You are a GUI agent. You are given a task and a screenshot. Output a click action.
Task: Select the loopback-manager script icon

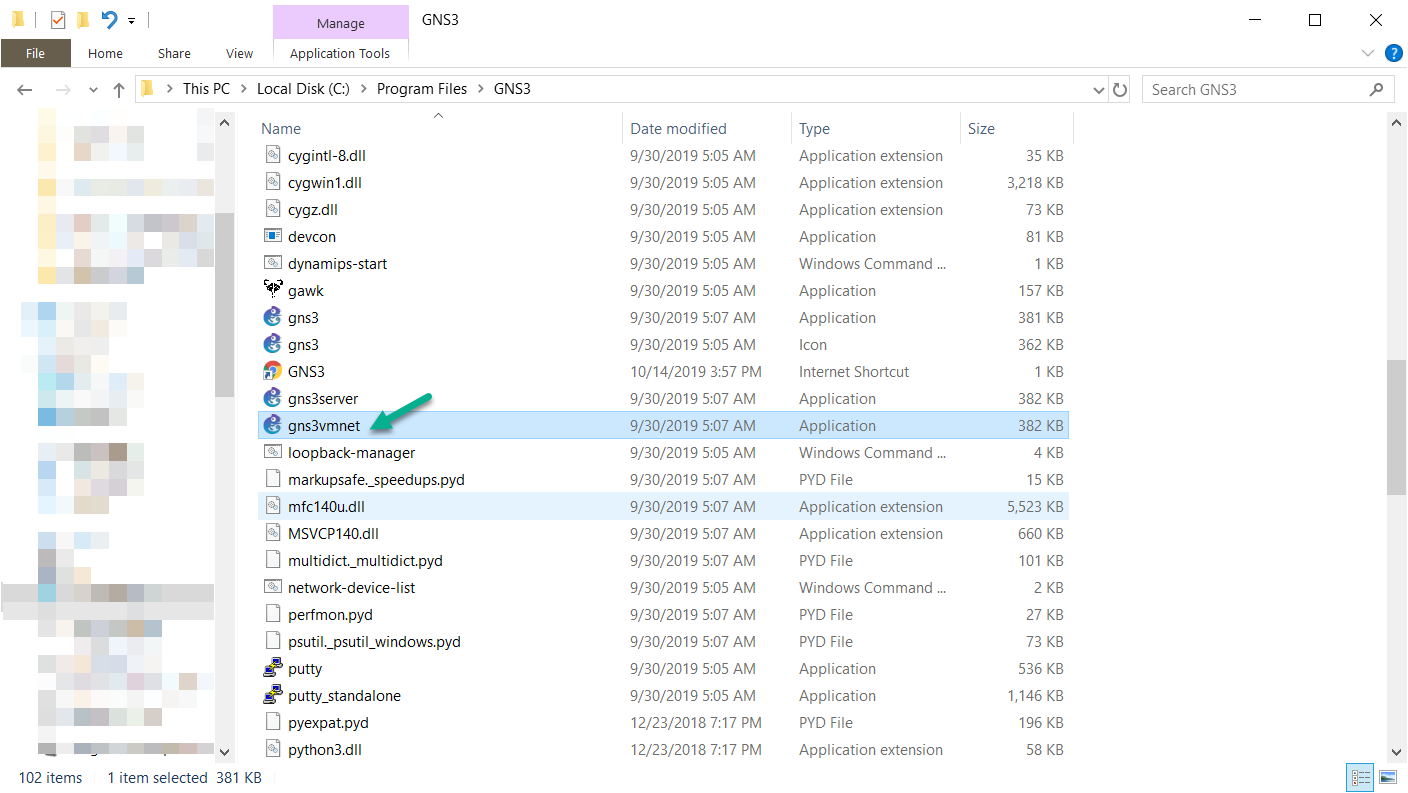(273, 452)
